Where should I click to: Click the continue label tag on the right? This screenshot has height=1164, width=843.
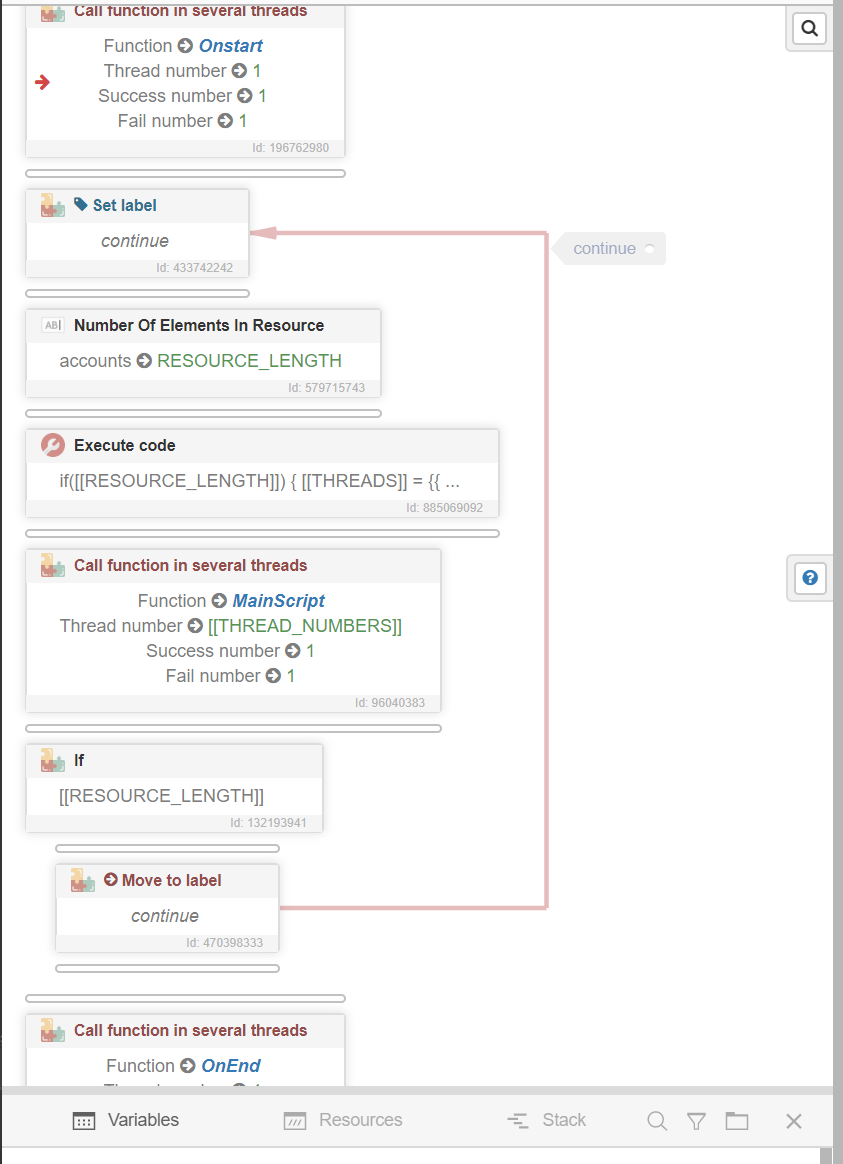coord(606,249)
